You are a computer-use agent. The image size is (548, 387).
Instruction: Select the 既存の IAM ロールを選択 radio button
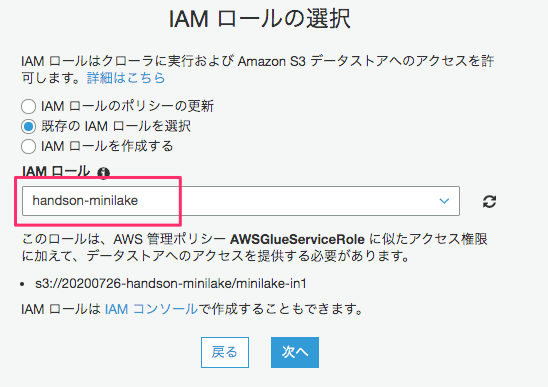(28, 126)
